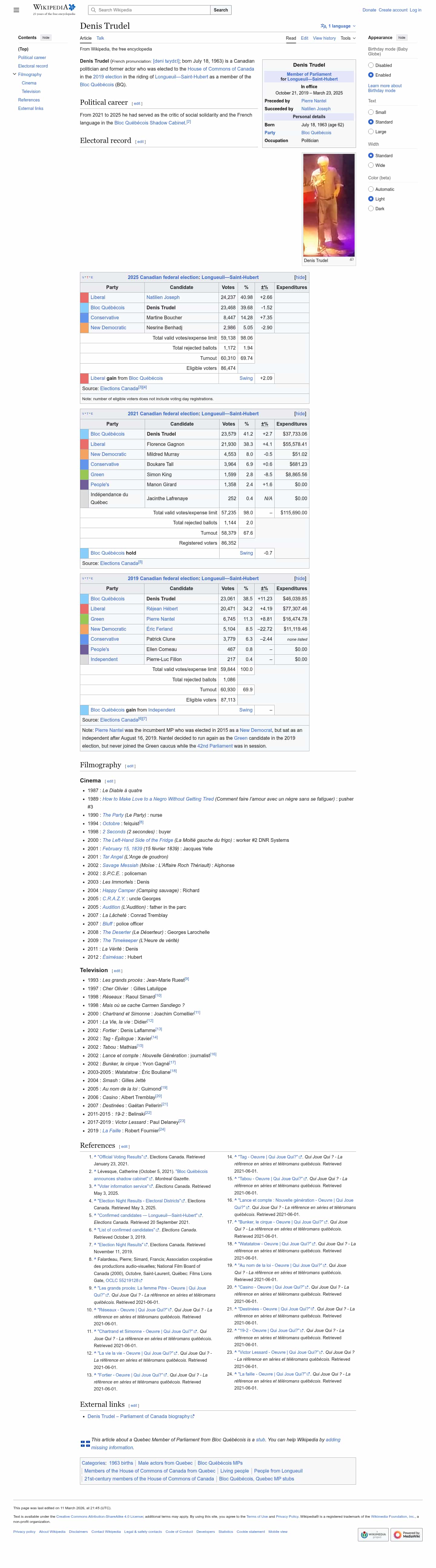This screenshot has height=1568, width=436.
Task: Click the Mobile view footer link
Action: coord(278,1531)
